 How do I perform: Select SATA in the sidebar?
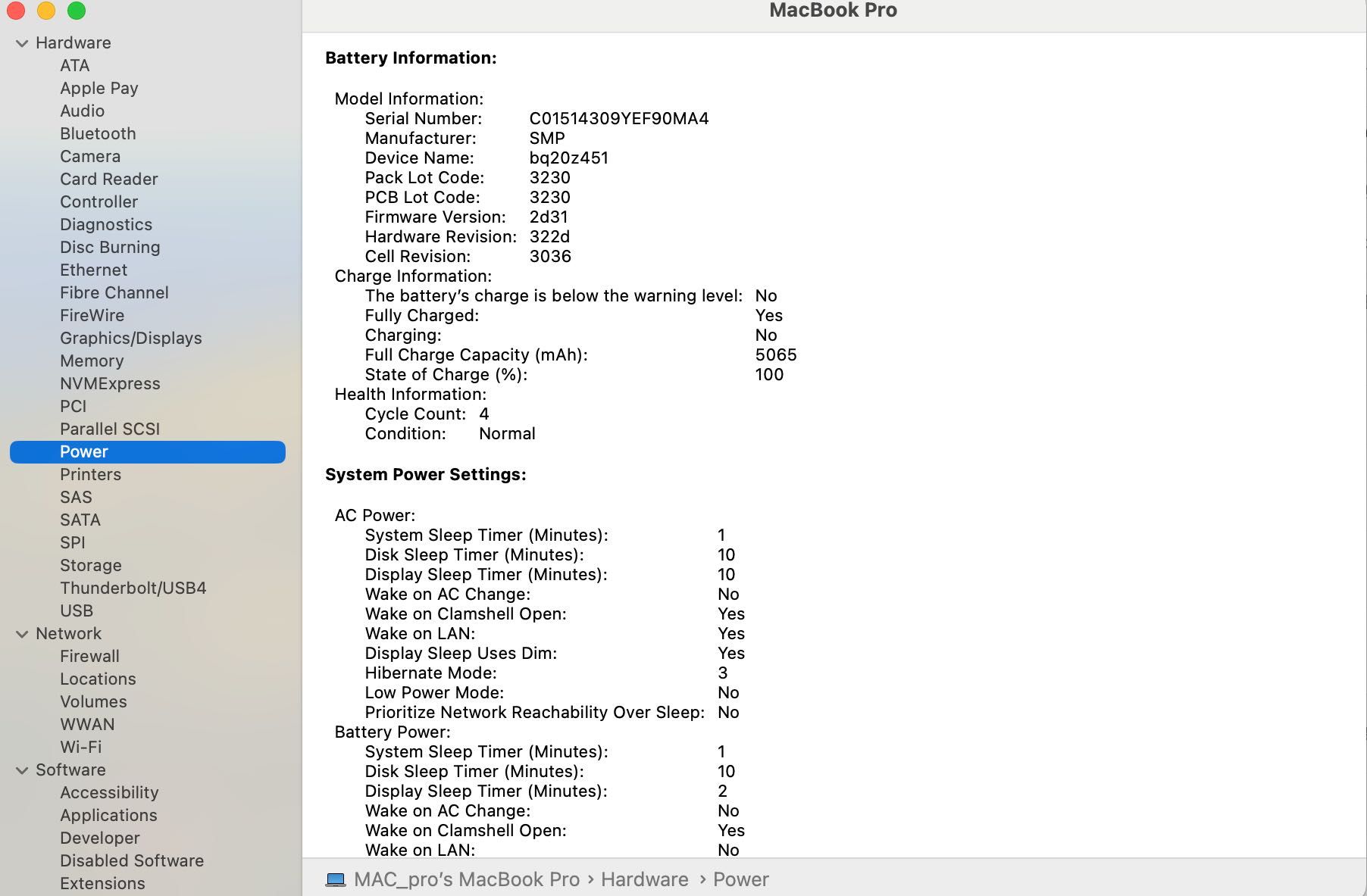(80, 520)
